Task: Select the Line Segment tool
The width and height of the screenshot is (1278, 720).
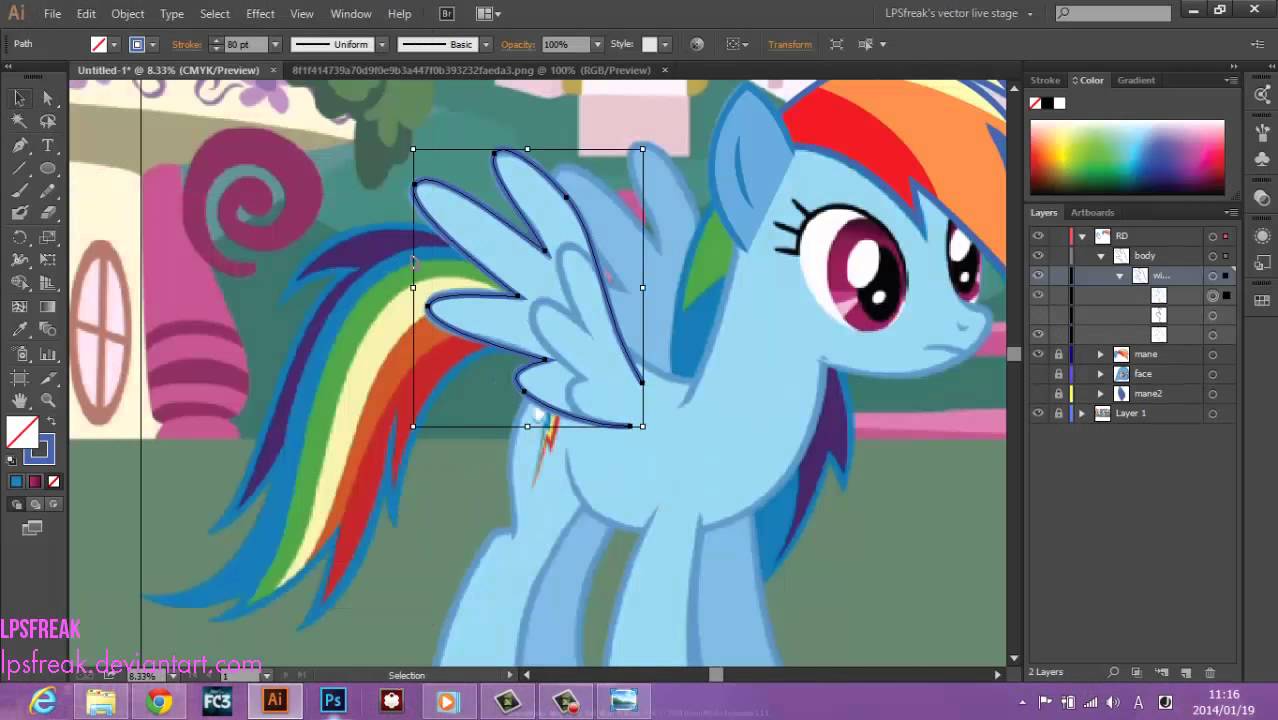Action: [x=19, y=168]
